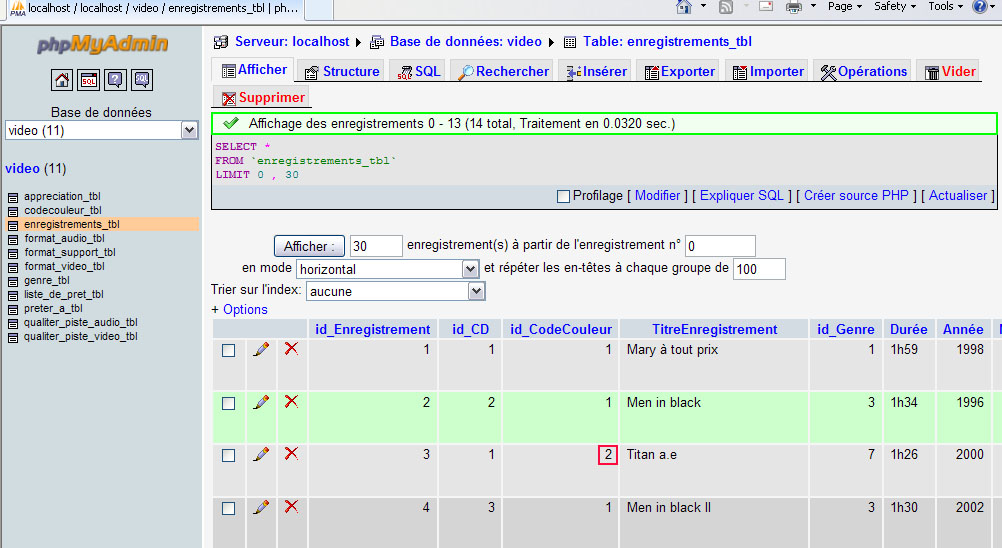1002x548 pixels.
Task: Open browser Tools menu
Action: coord(945,6)
